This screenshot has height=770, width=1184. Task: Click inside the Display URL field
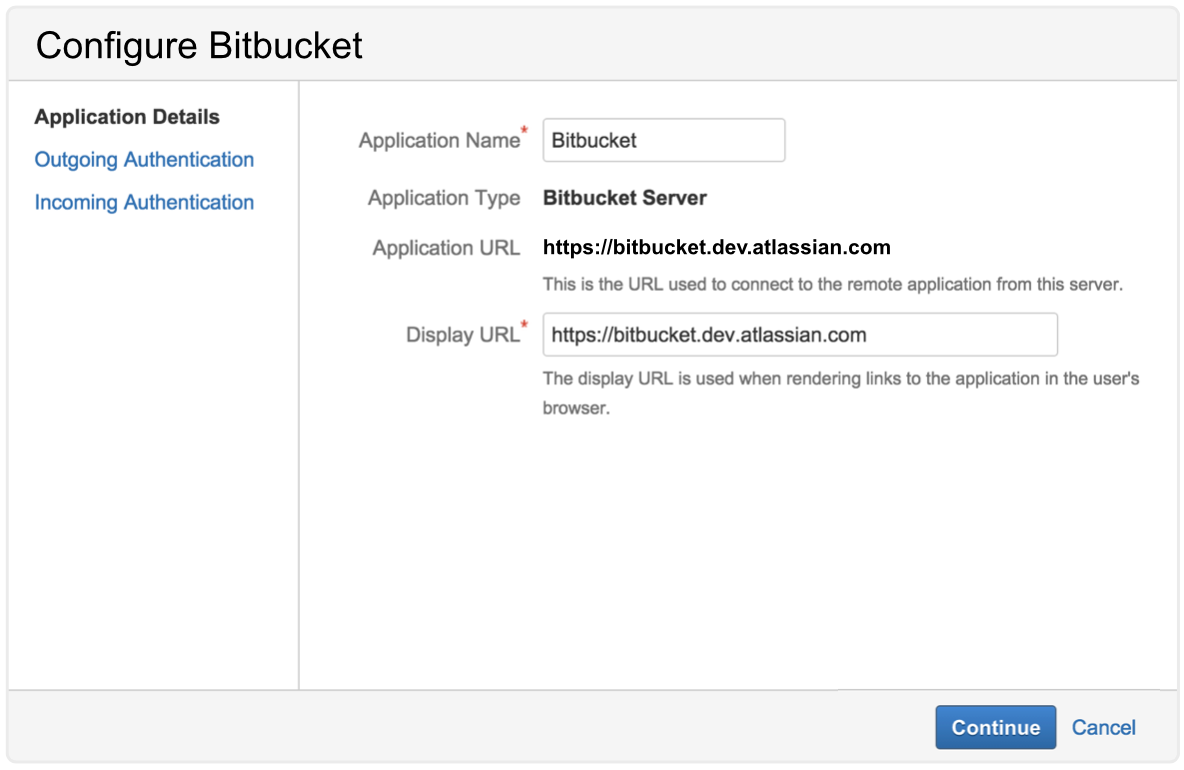(x=798, y=334)
